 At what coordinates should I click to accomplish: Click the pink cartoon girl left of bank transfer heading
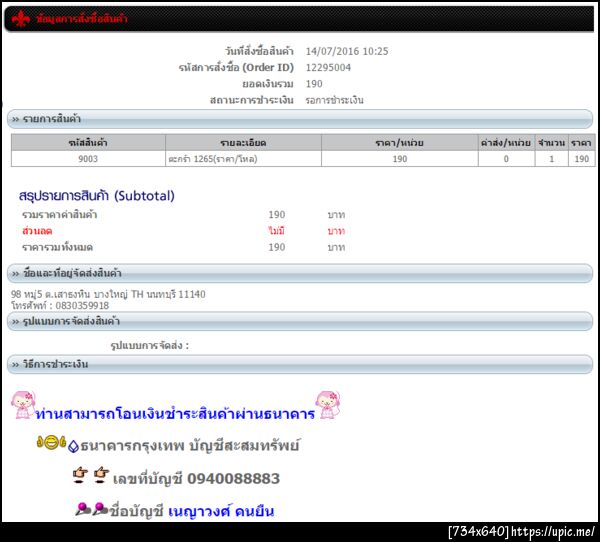pos(23,405)
